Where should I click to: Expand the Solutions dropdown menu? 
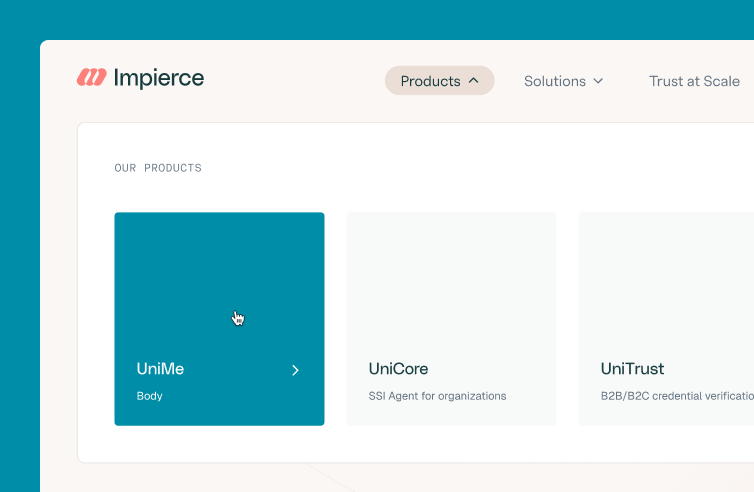(563, 81)
